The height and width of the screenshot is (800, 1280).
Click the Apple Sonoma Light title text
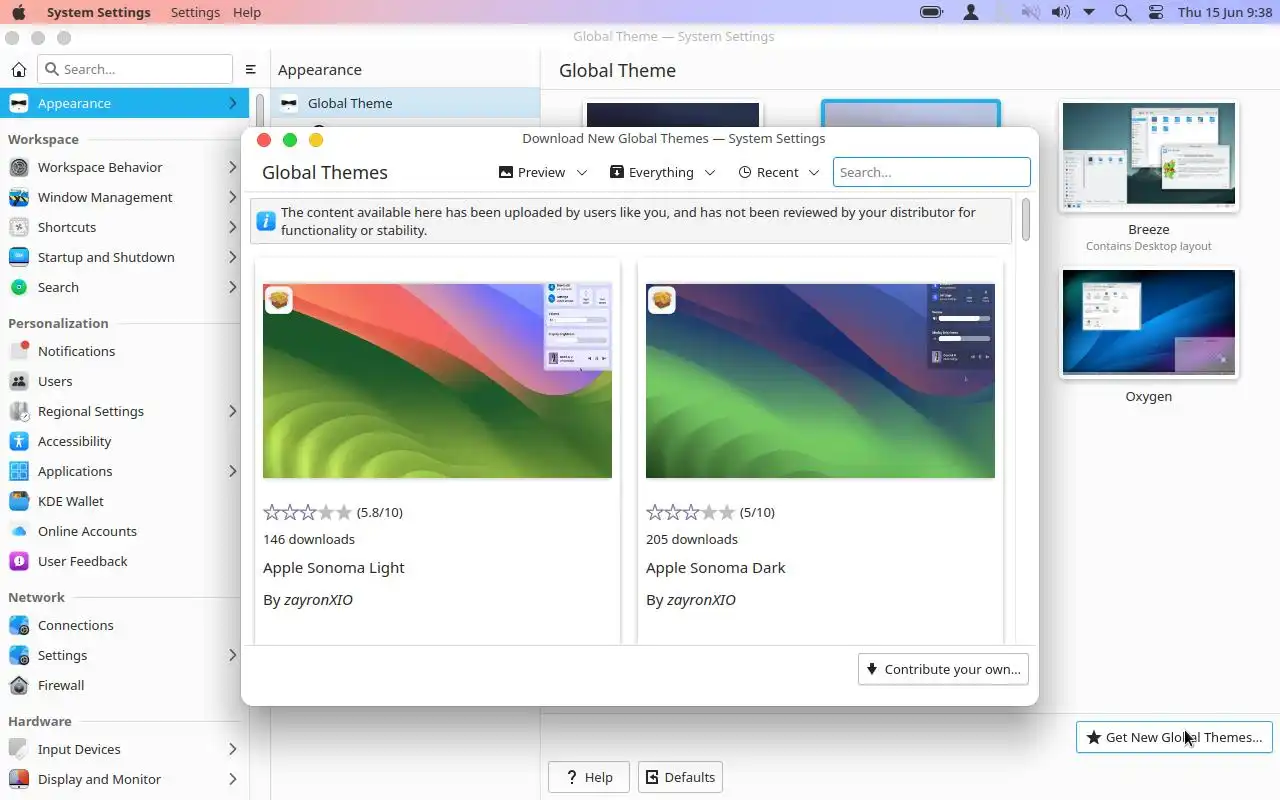[334, 567]
